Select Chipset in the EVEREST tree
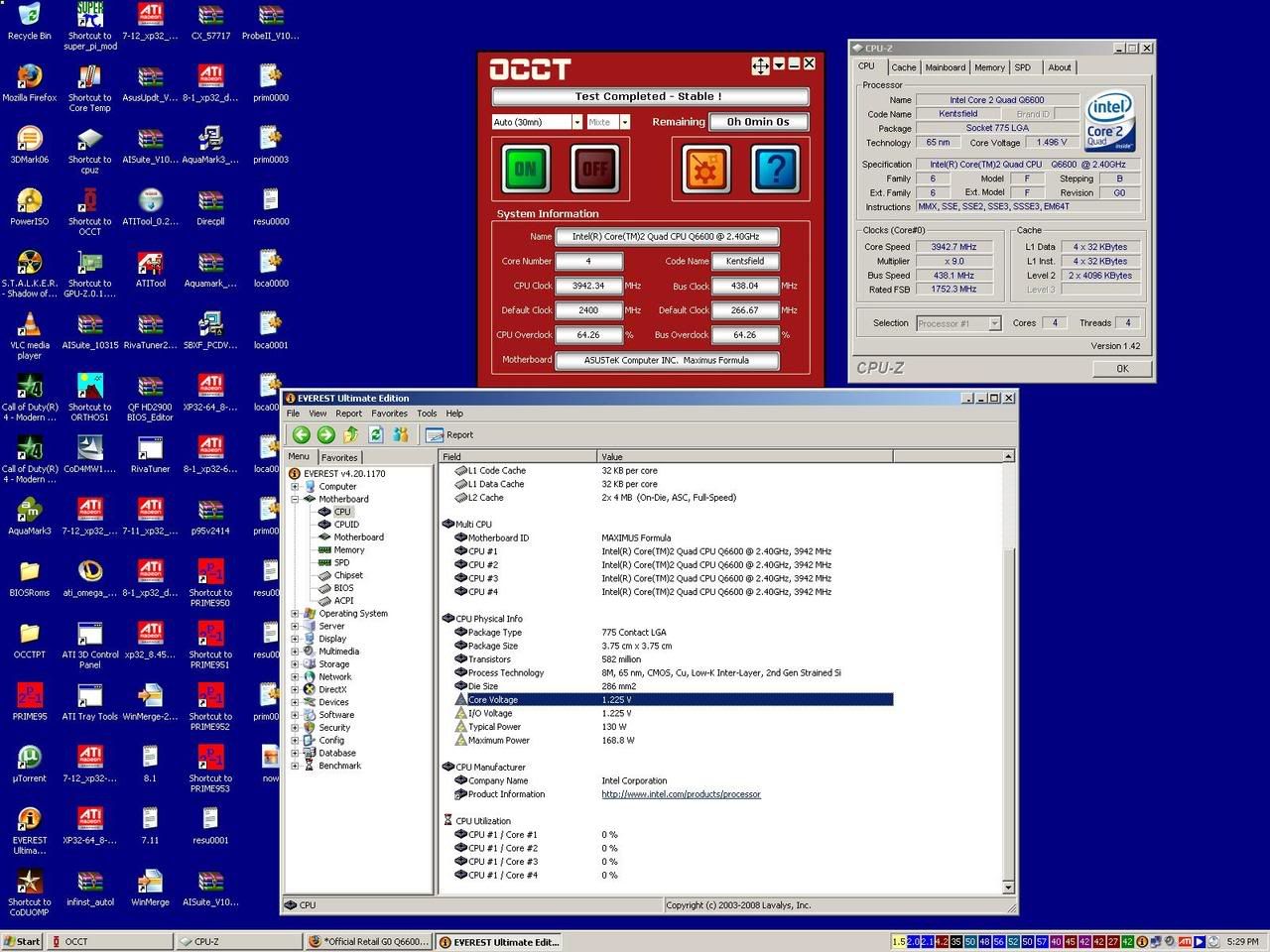Image resolution: width=1270 pixels, height=952 pixels. pyautogui.click(x=348, y=575)
